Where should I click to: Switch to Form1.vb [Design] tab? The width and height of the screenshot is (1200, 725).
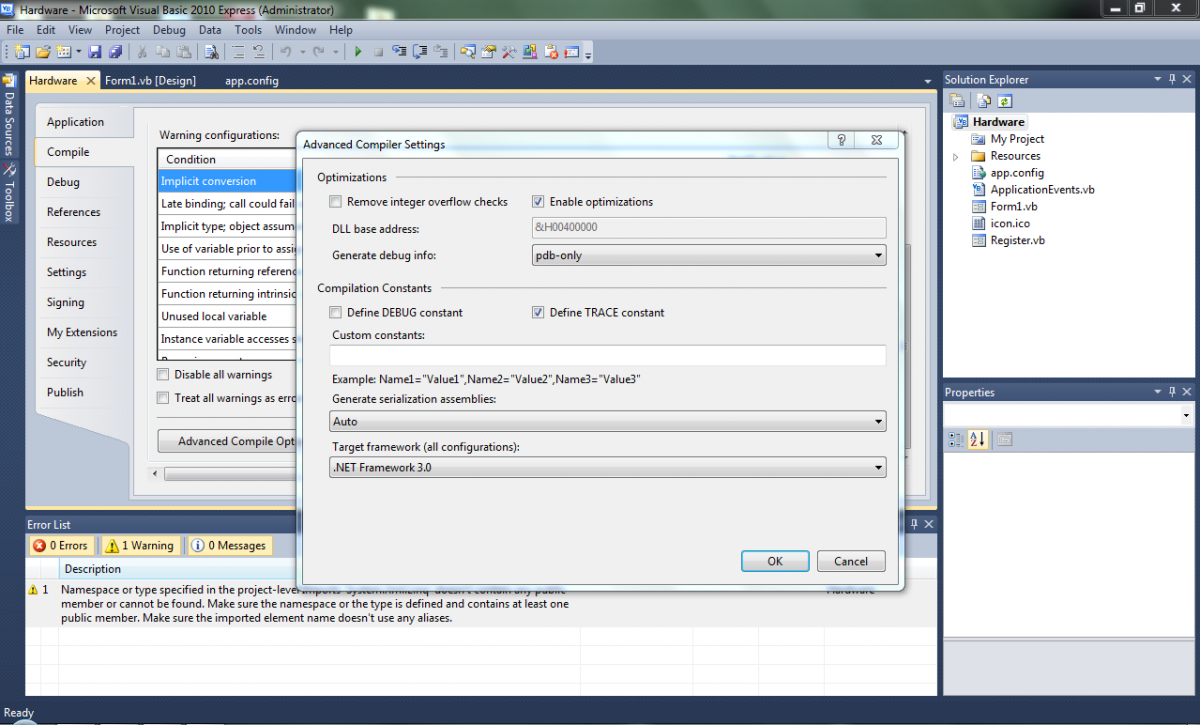pyautogui.click(x=151, y=81)
